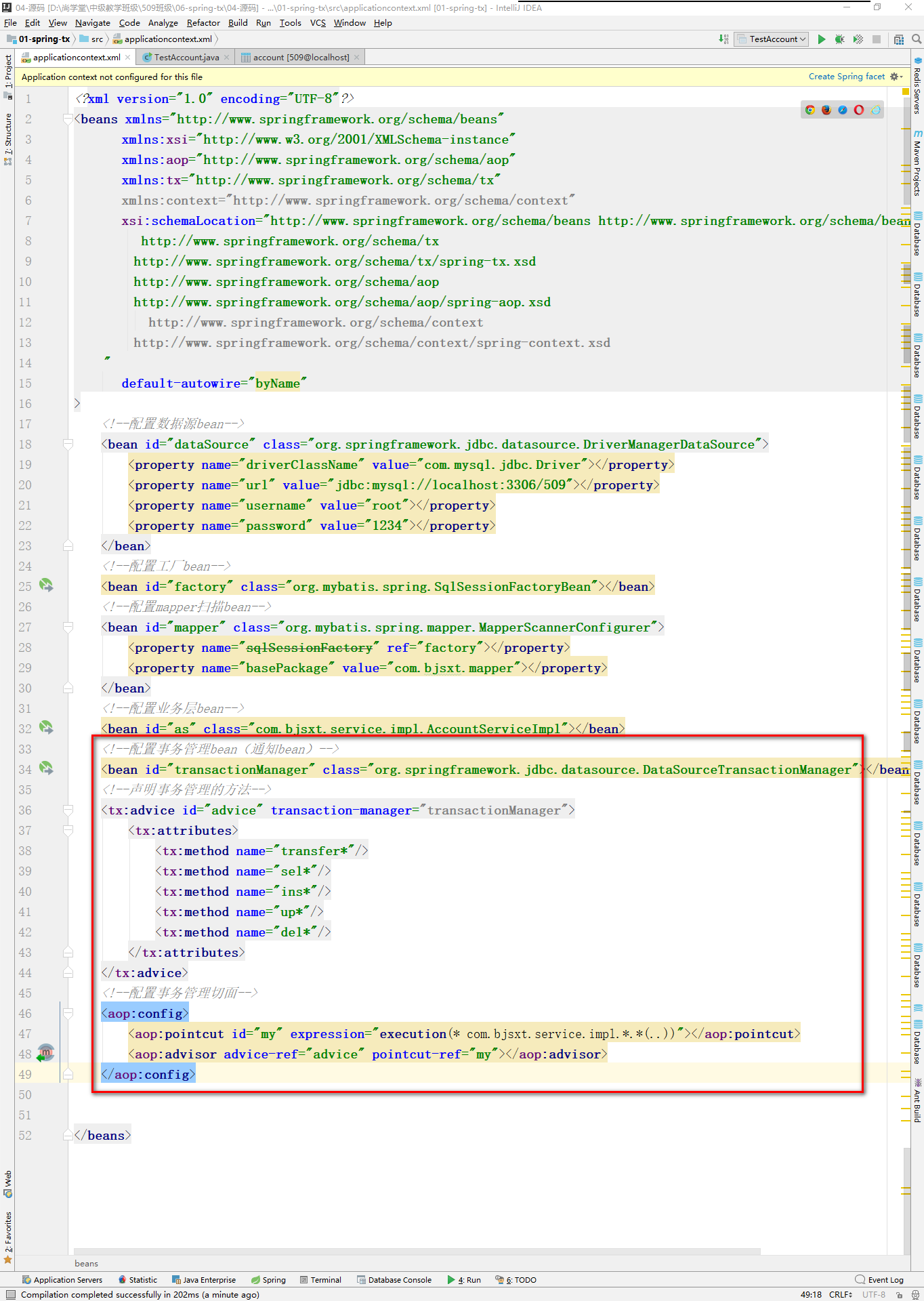Screen dimensions: 924x1301
Task: Open the Application Servers tool window
Action: [x=62, y=1280]
